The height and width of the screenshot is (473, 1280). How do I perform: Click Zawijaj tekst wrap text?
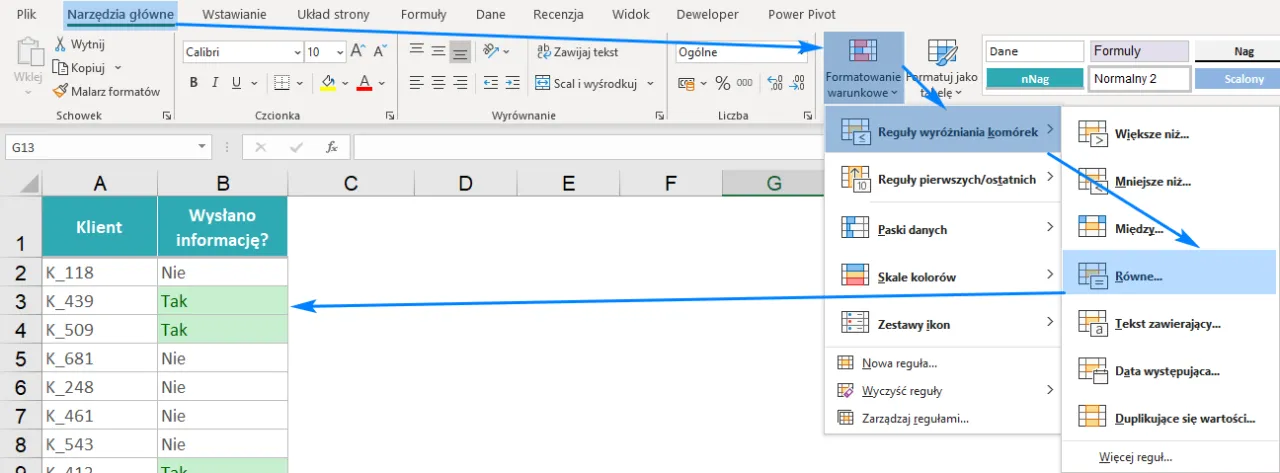(x=543, y=52)
